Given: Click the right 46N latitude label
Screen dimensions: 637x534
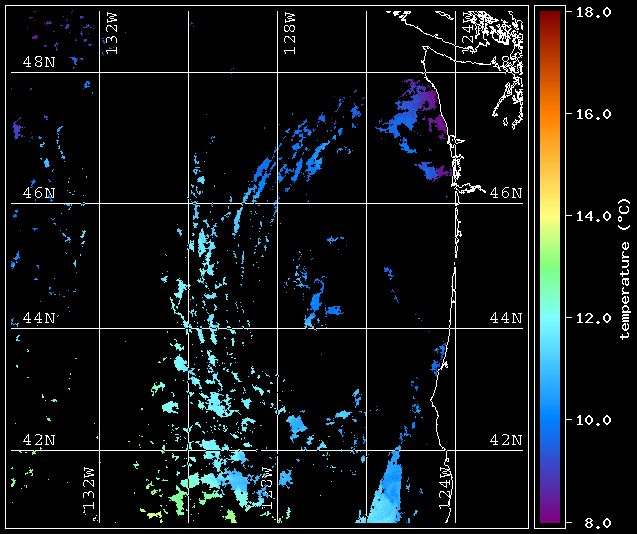Looking at the screenshot, I should point(504,192).
